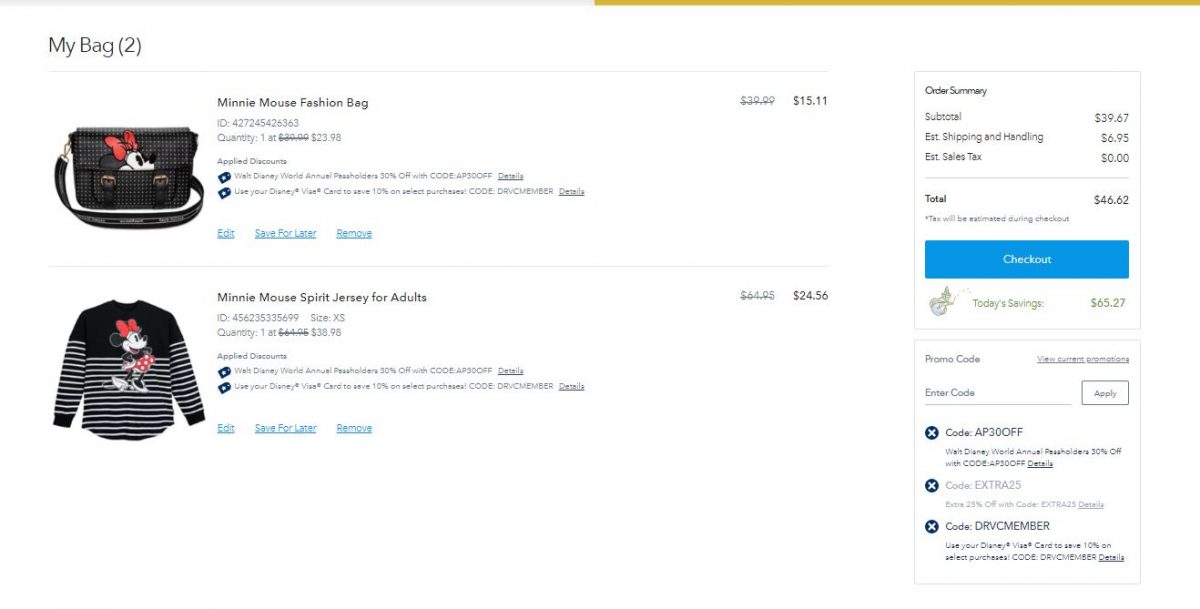
Task: Edit the Minnie Mouse Fashion Bag
Action: click(225, 232)
